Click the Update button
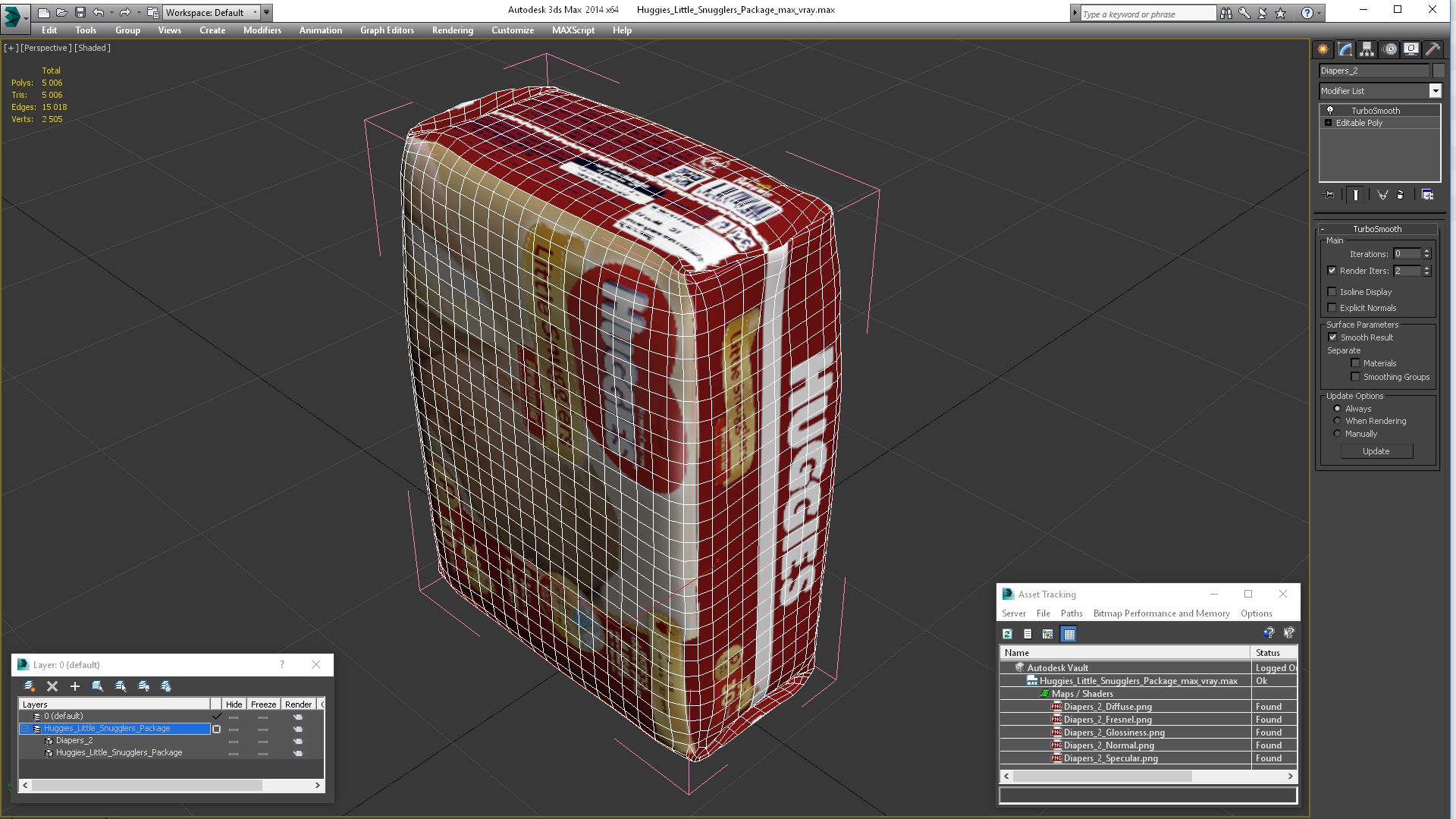Viewport: 1456px width, 819px height. coord(1376,451)
